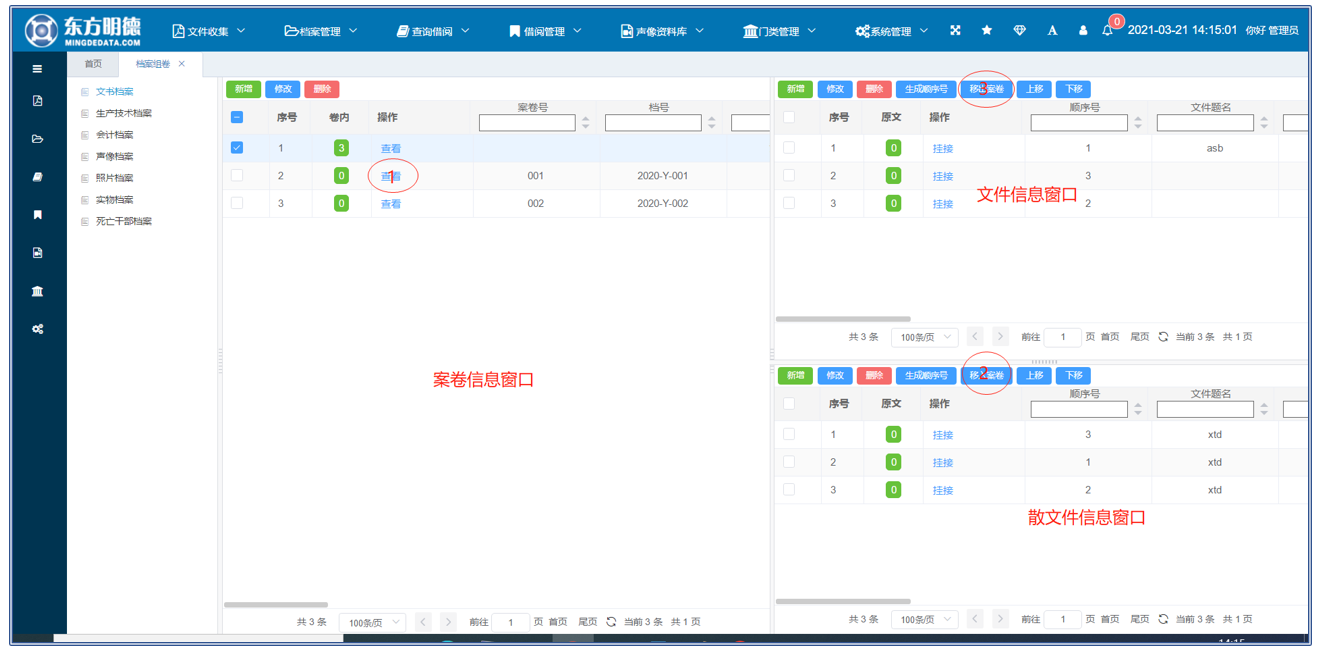Click the star favorites icon in header
This screenshot has height=657, width=1323.
[x=987, y=31]
